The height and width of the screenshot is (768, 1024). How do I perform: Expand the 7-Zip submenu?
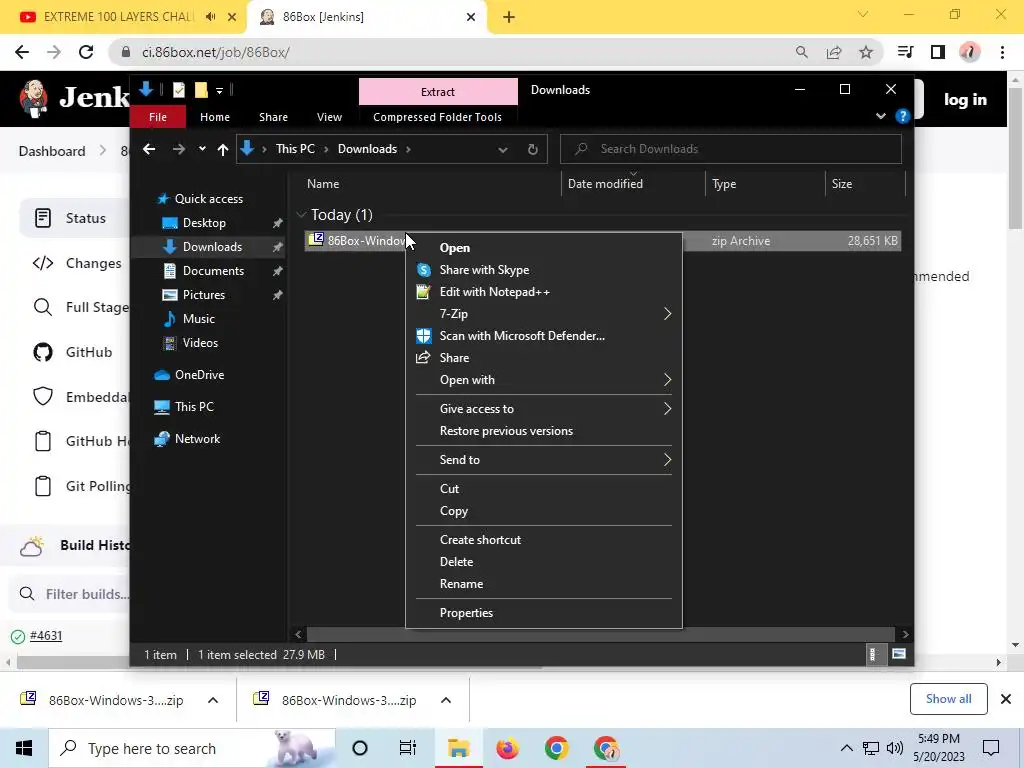pos(667,314)
